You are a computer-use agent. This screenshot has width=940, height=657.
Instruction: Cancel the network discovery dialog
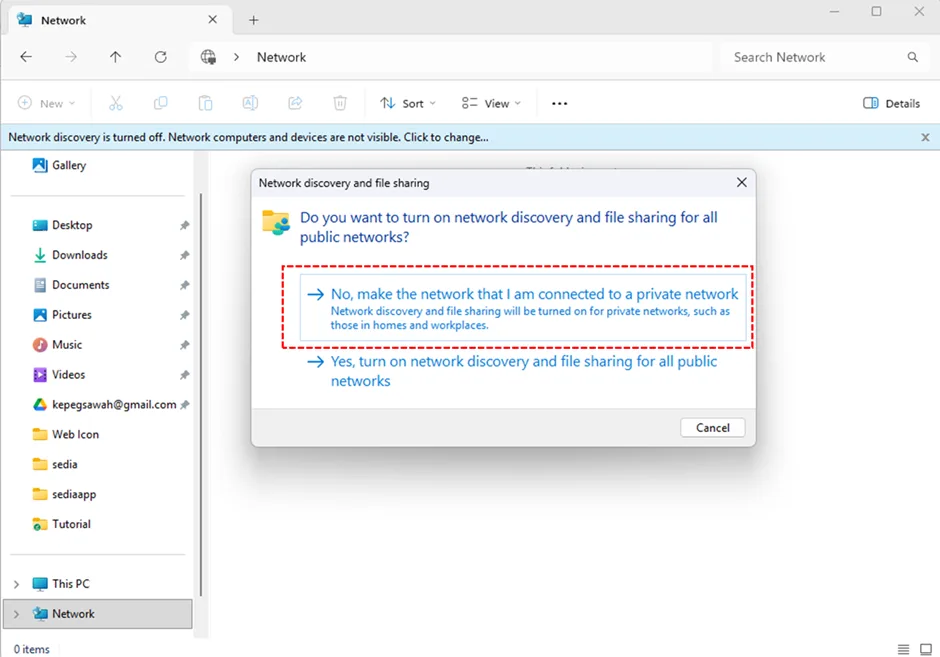click(712, 427)
